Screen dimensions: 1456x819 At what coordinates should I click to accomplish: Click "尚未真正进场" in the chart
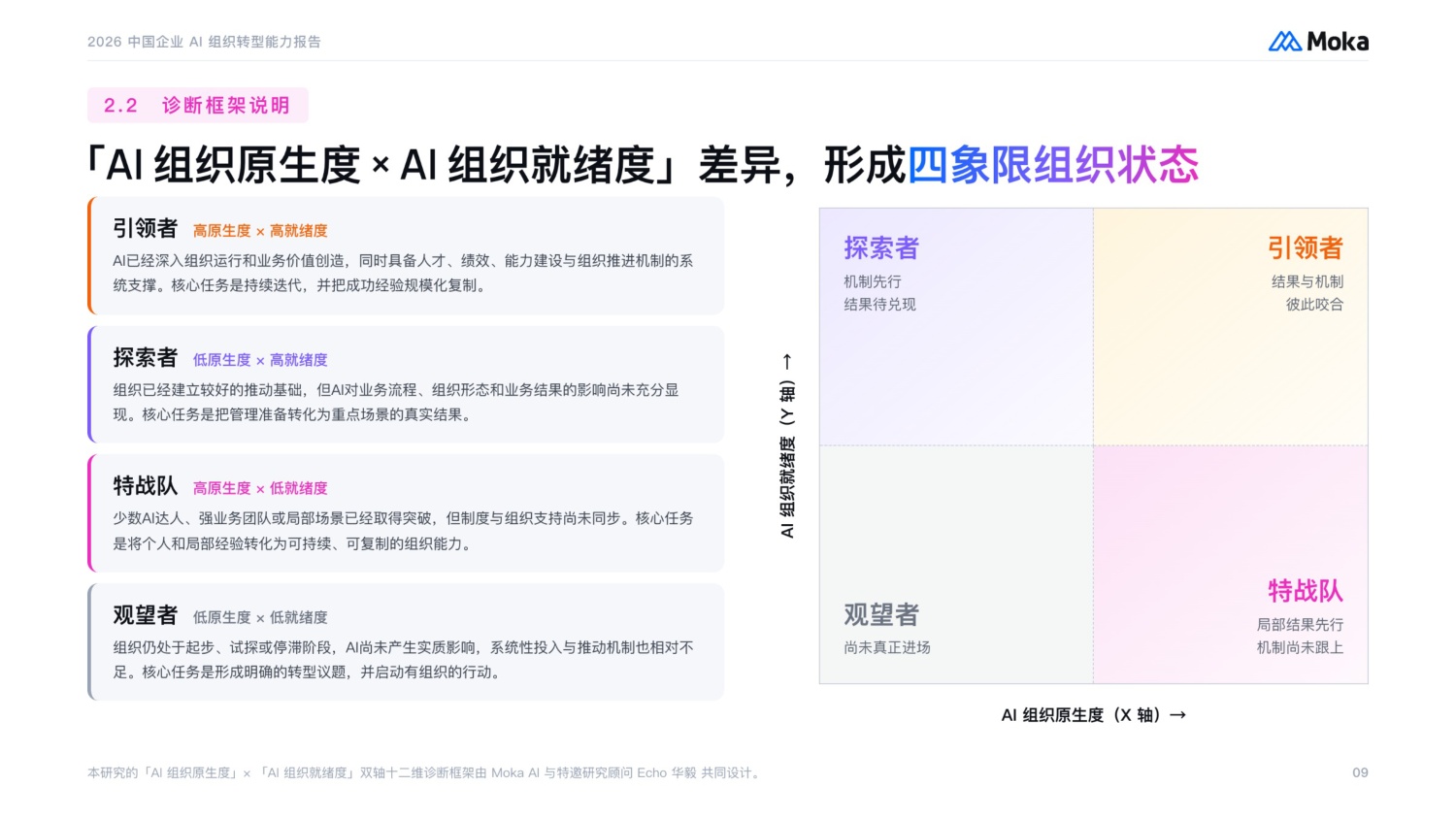(887, 647)
